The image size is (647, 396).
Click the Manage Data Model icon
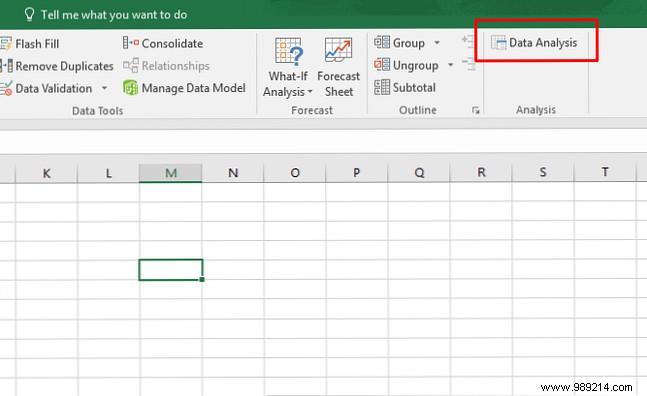pos(130,87)
